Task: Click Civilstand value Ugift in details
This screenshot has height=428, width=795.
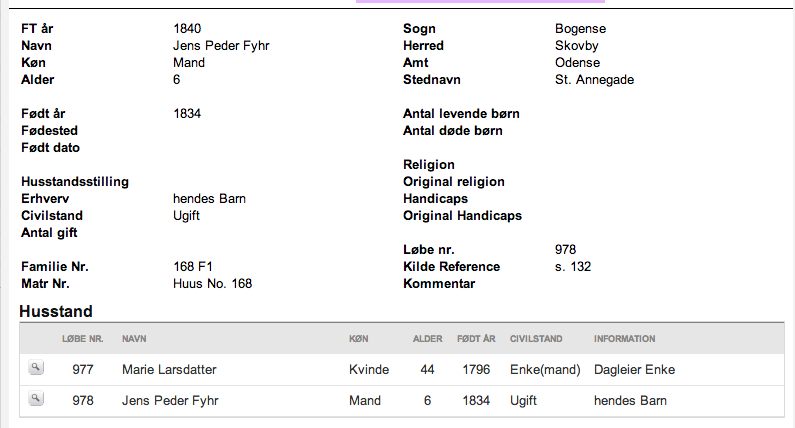Action: pyautogui.click(x=186, y=216)
